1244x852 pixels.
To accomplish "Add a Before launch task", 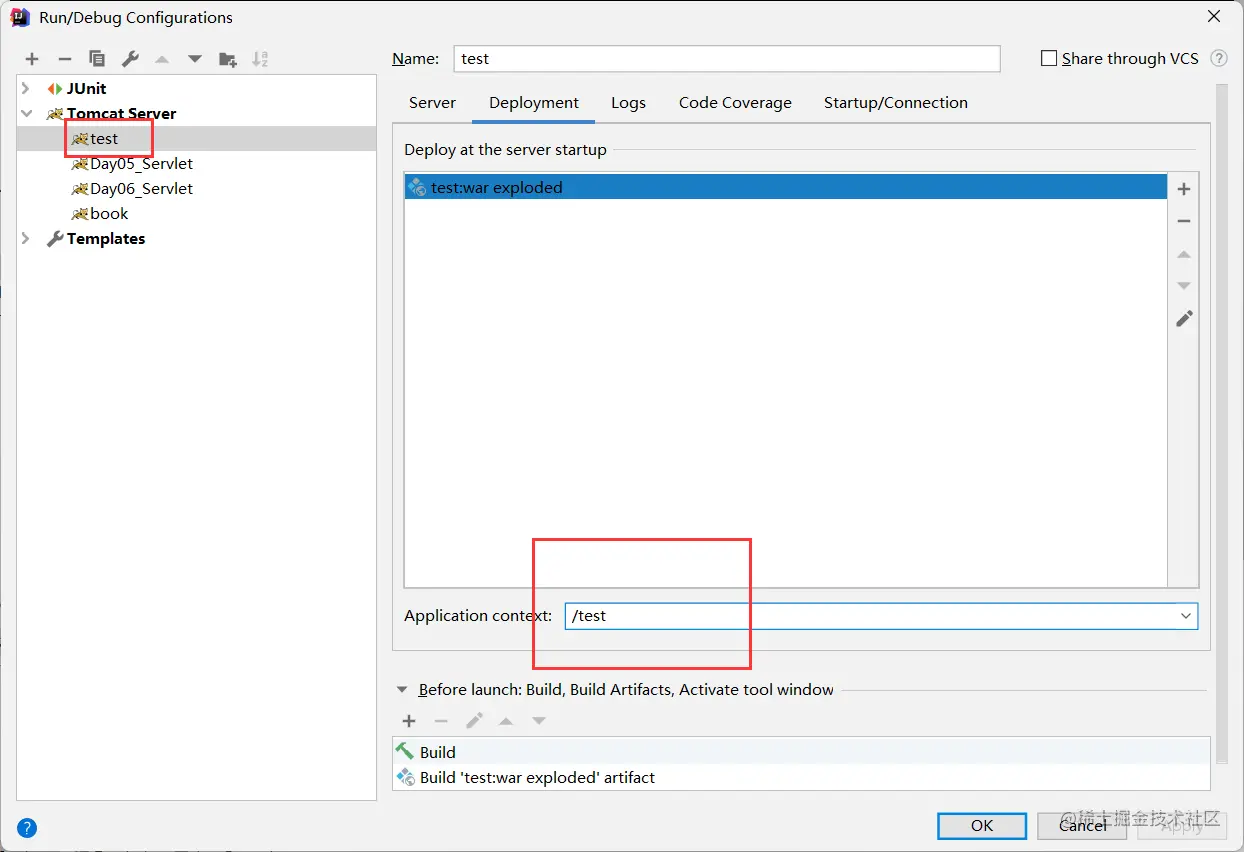I will click(409, 721).
